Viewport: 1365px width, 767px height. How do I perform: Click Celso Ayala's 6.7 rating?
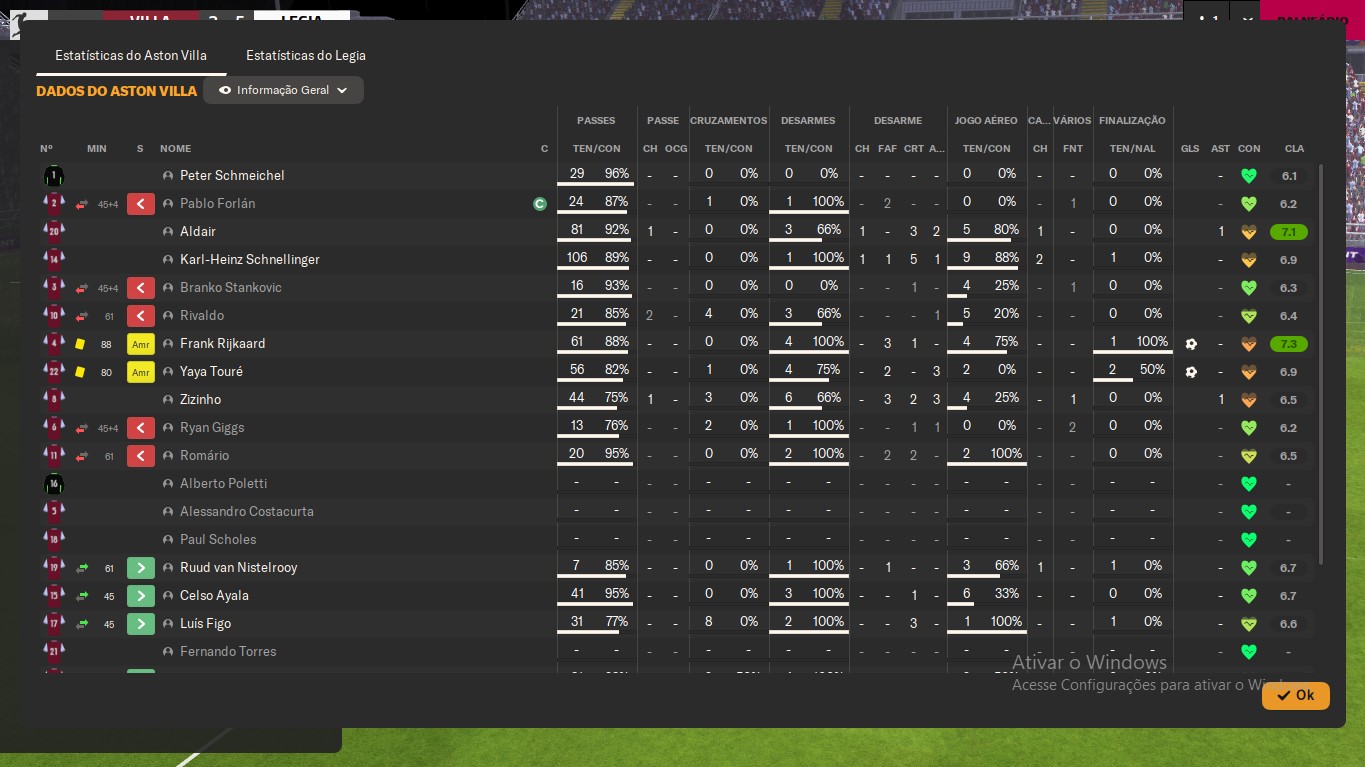click(x=1289, y=596)
